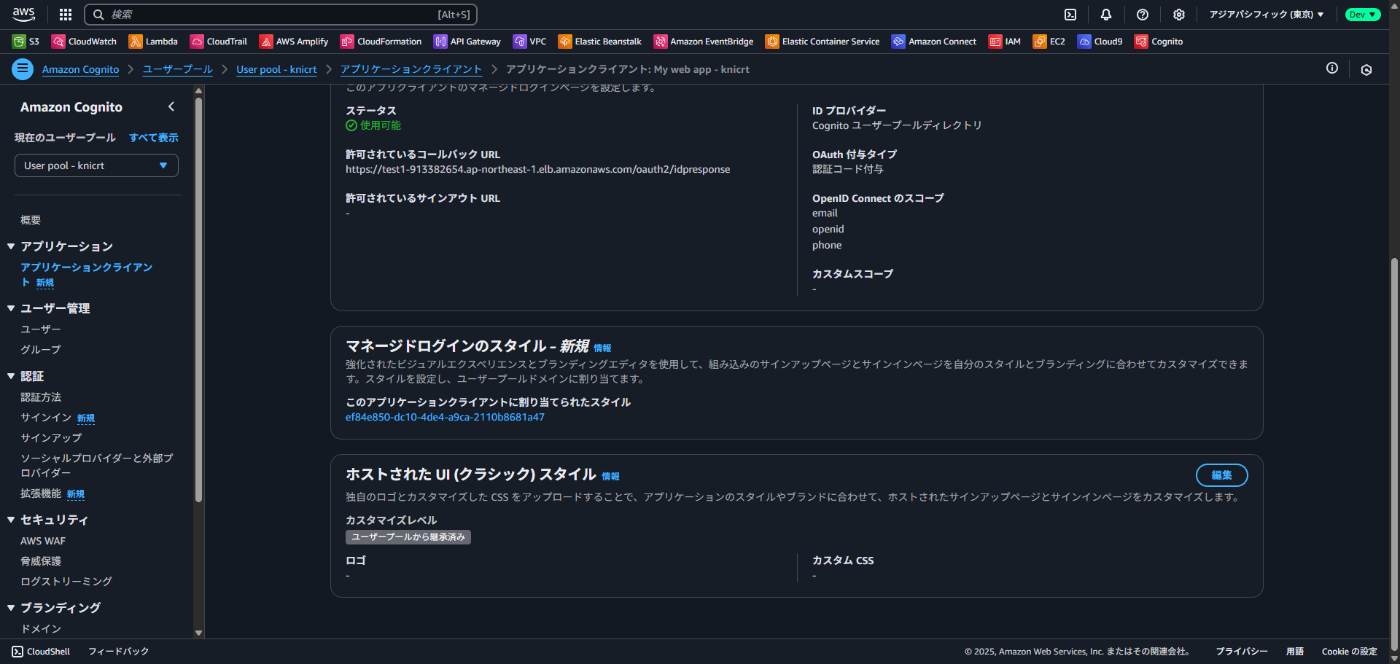Viewport: 1400px width, 664px height.
Task: Click すべて表示 link in sidebar
Action: coord(154,138)
